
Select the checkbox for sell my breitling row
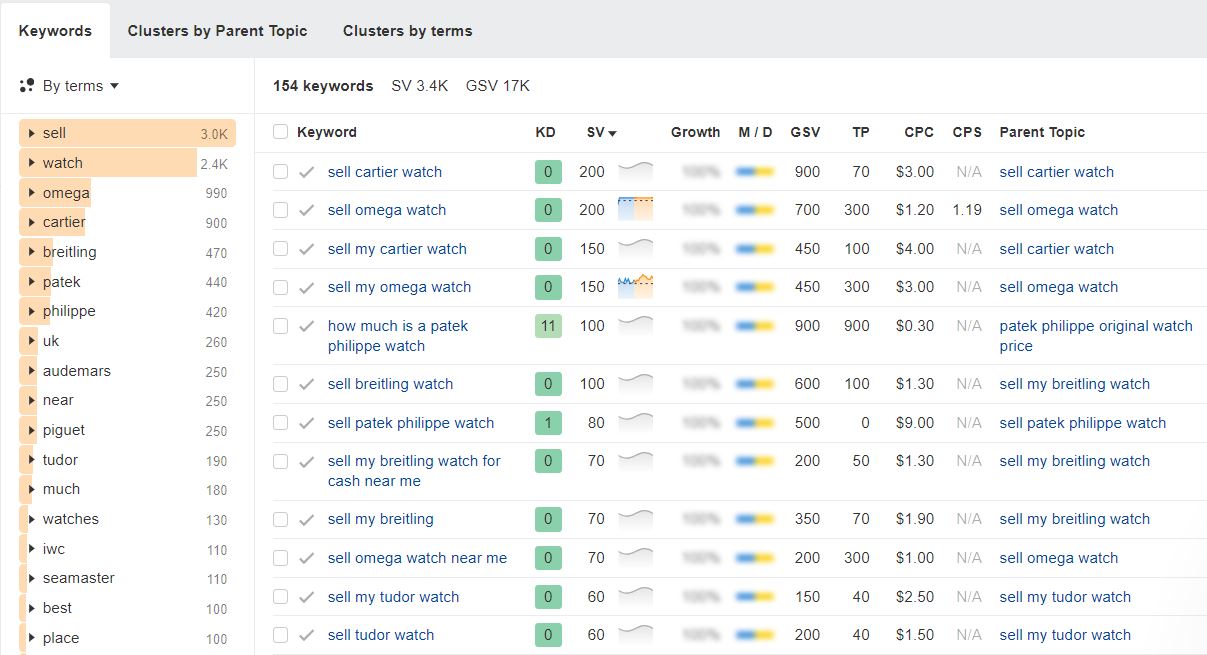click(x=280, y=519)
